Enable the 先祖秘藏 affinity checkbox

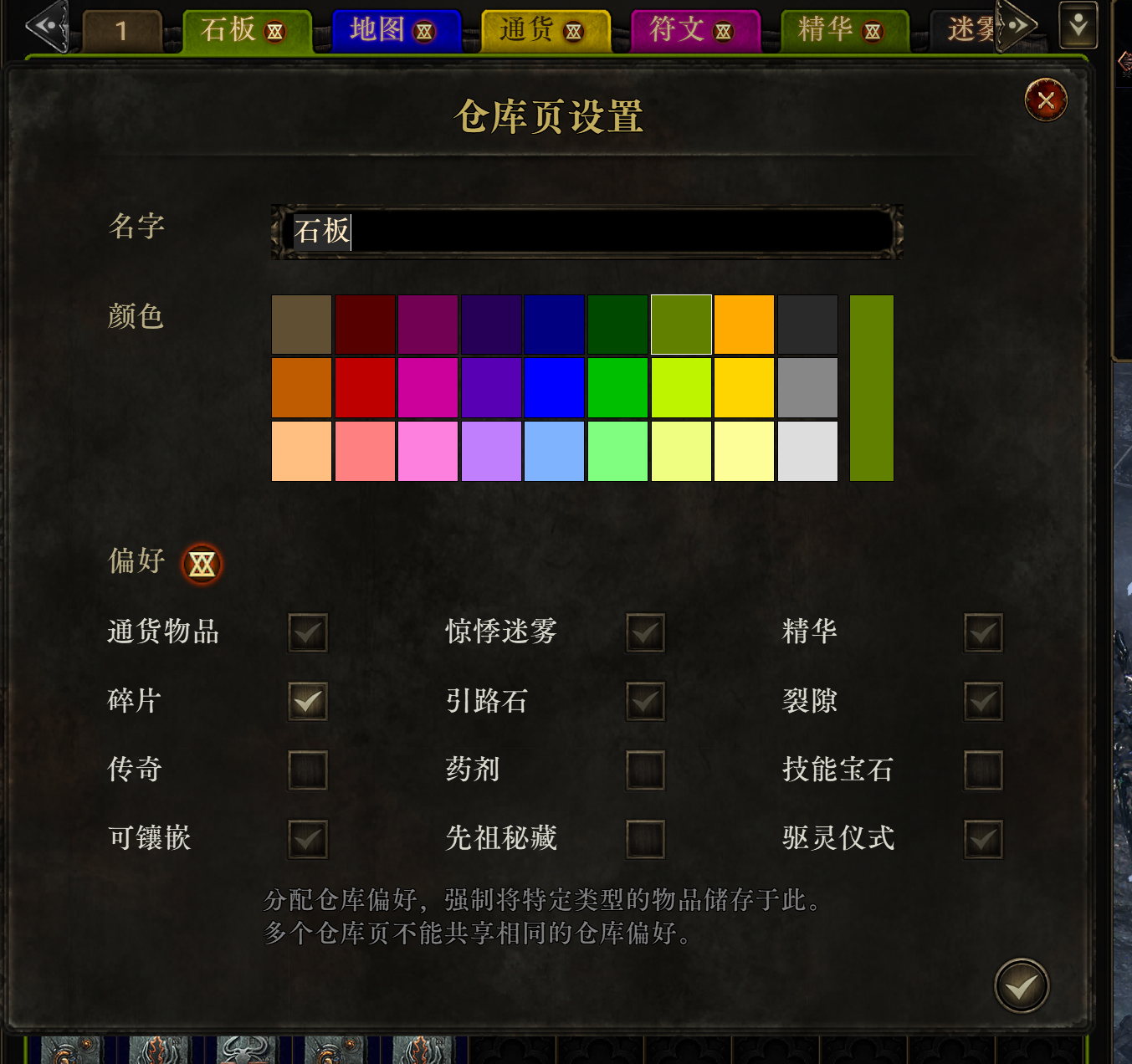645,838
